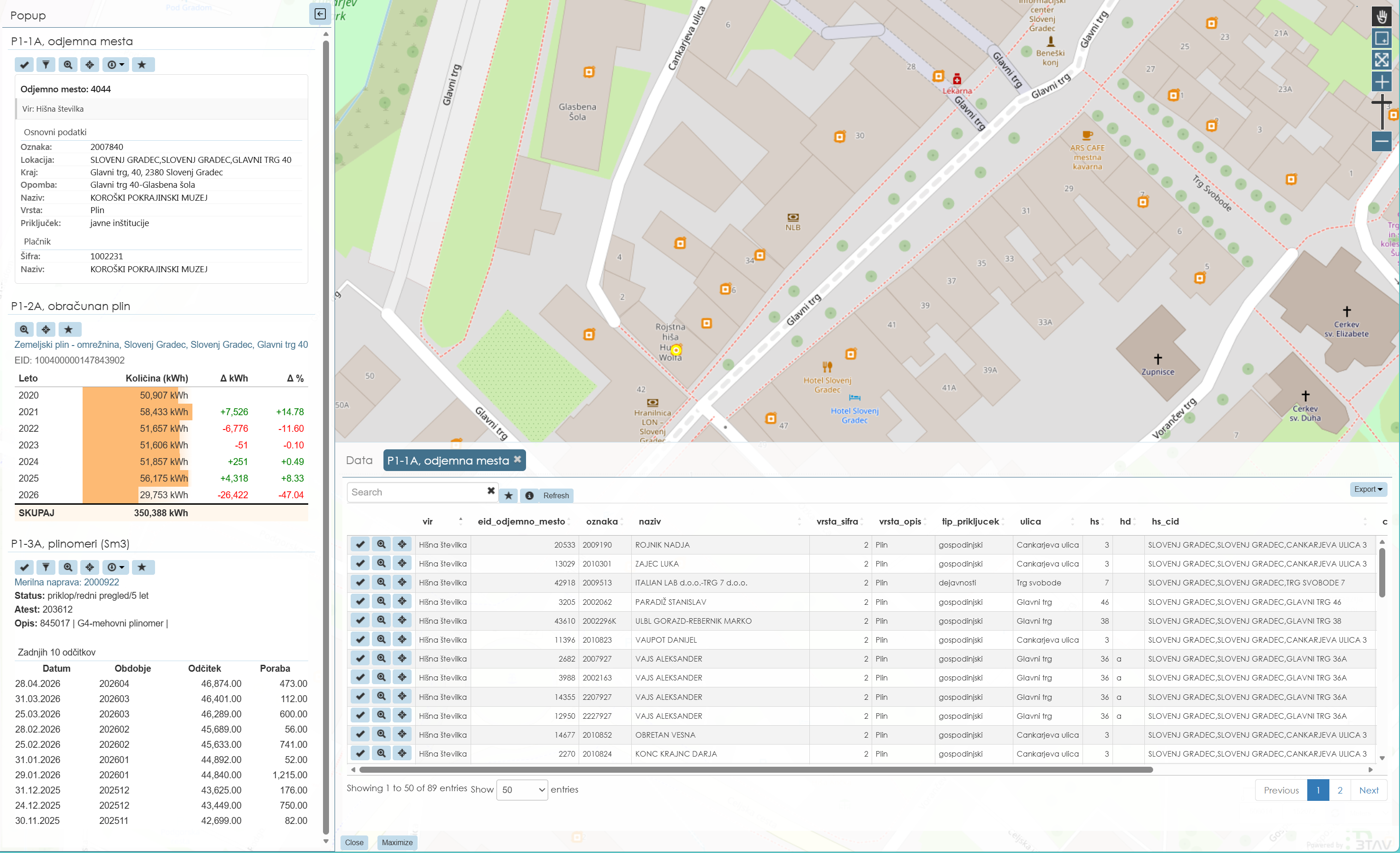
Task: Click crosshair icon in P1-3A plinomeri section
Action: [x=90, y=567]
